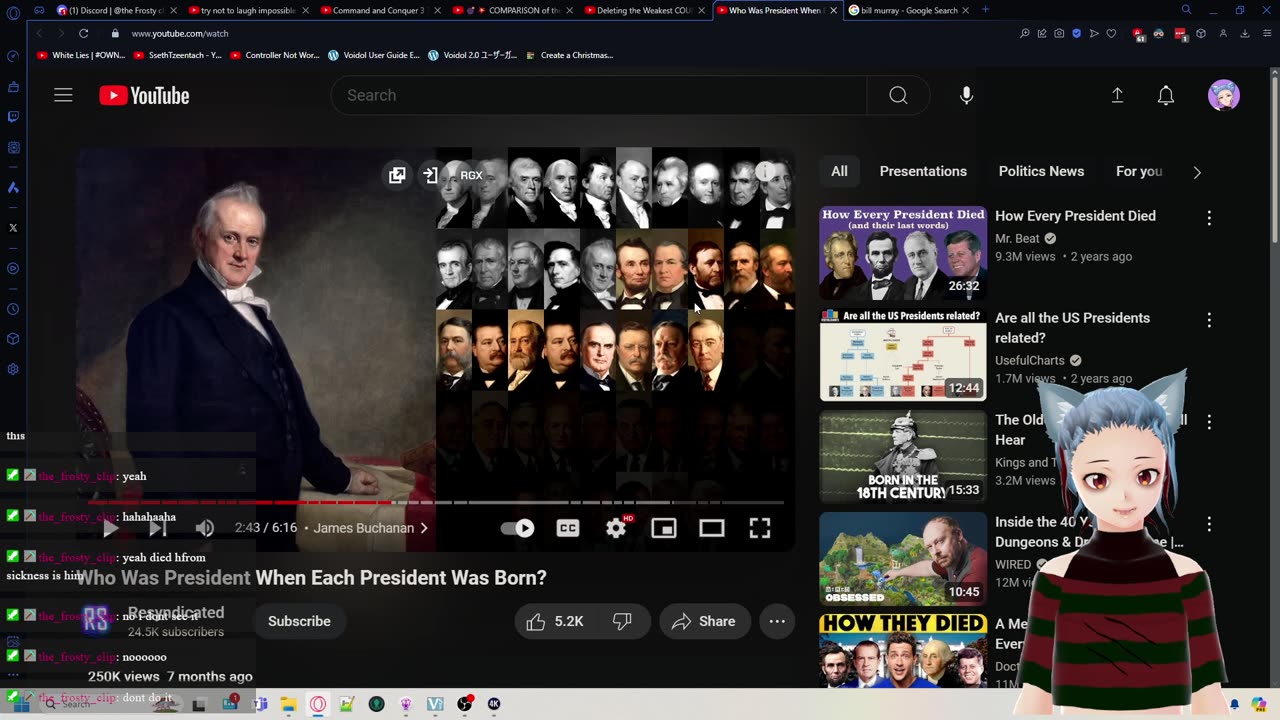Open the Voidol User Guide bookmark

pos(374,55)
